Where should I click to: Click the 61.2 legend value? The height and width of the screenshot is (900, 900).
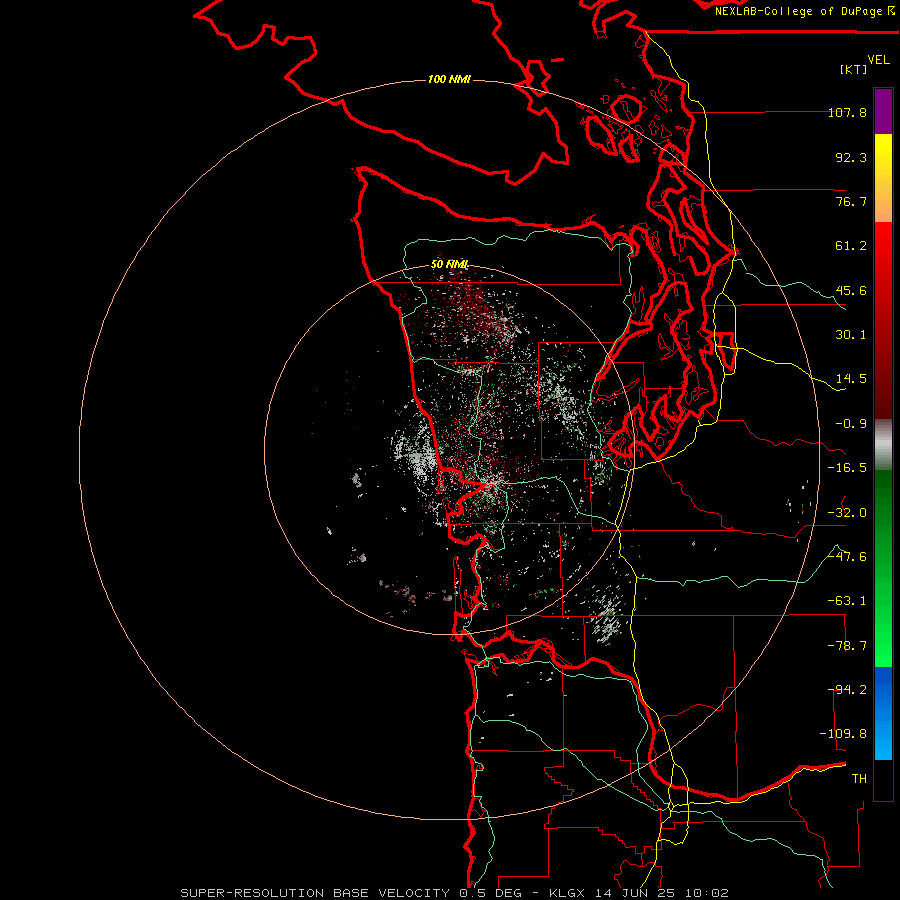coord(851,246)
